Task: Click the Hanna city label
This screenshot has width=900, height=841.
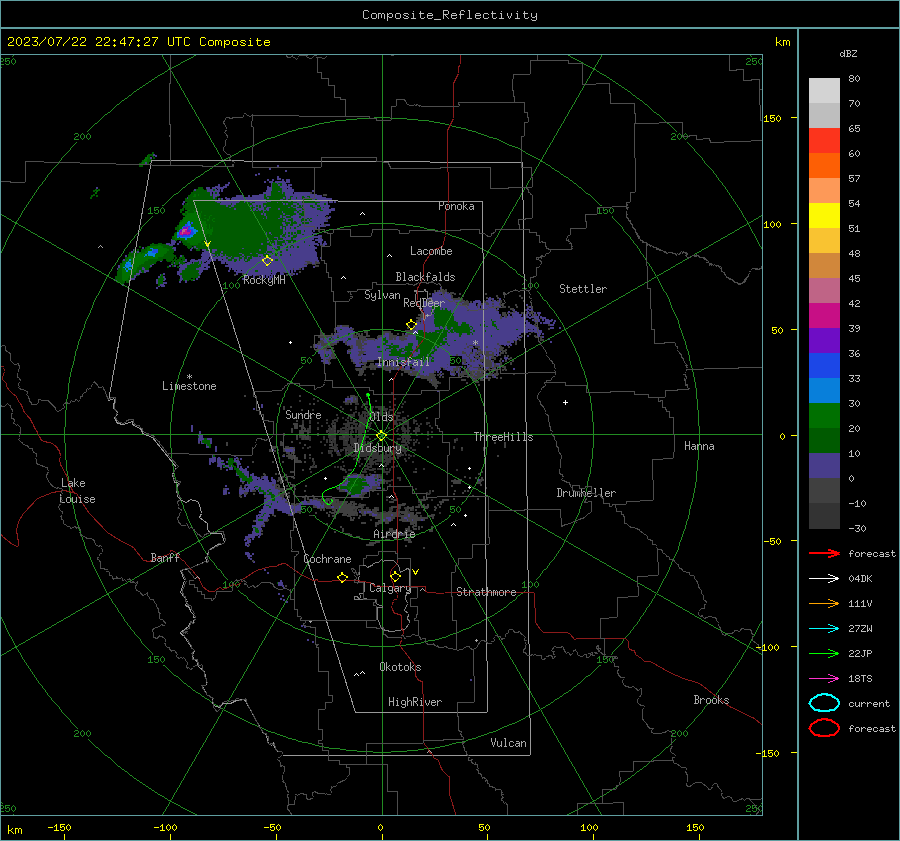Action: point(699,446)
